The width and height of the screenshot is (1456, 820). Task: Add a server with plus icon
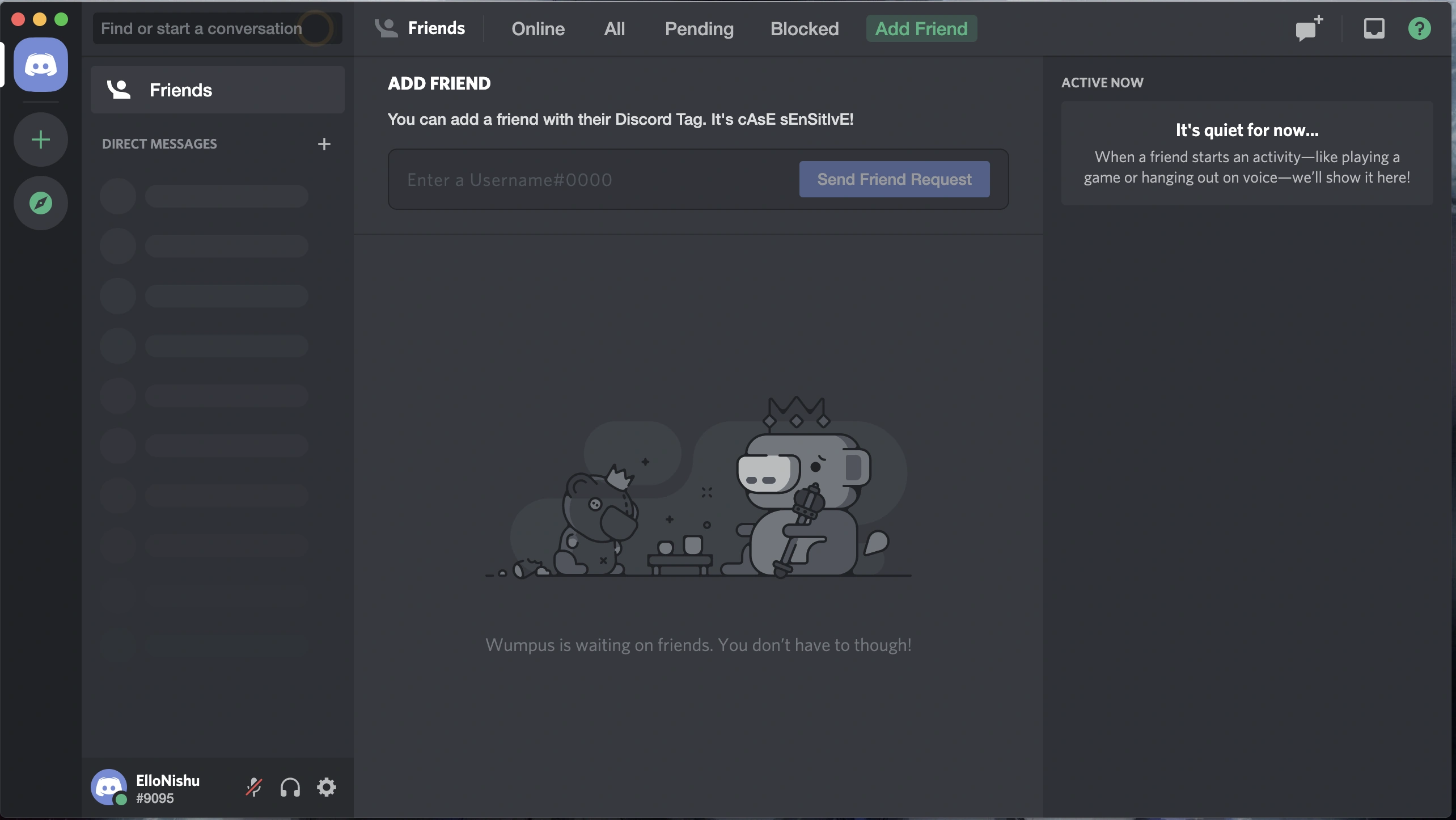click(41, 140)
